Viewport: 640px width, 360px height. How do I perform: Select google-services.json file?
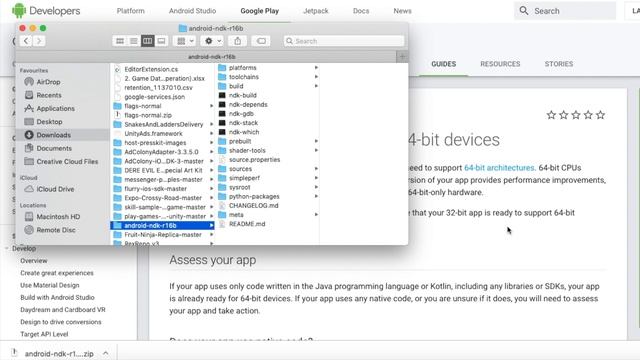pos(154,97)
